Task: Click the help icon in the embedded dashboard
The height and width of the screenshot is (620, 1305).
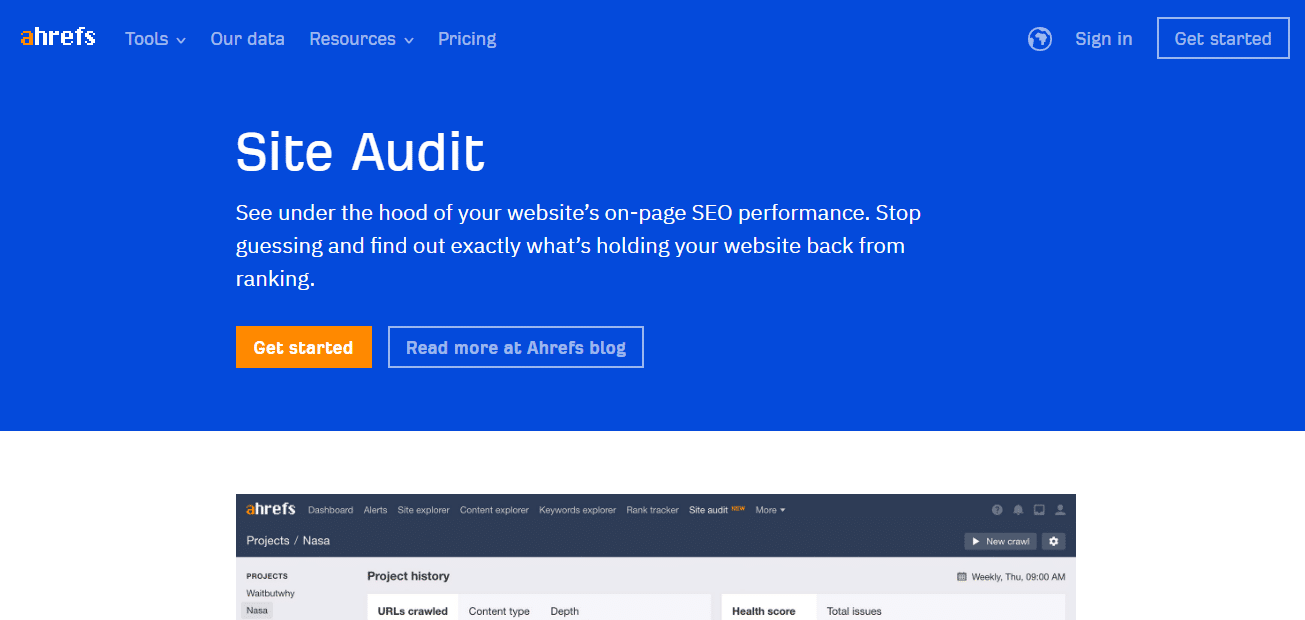Action: click(x=997, y=510)
